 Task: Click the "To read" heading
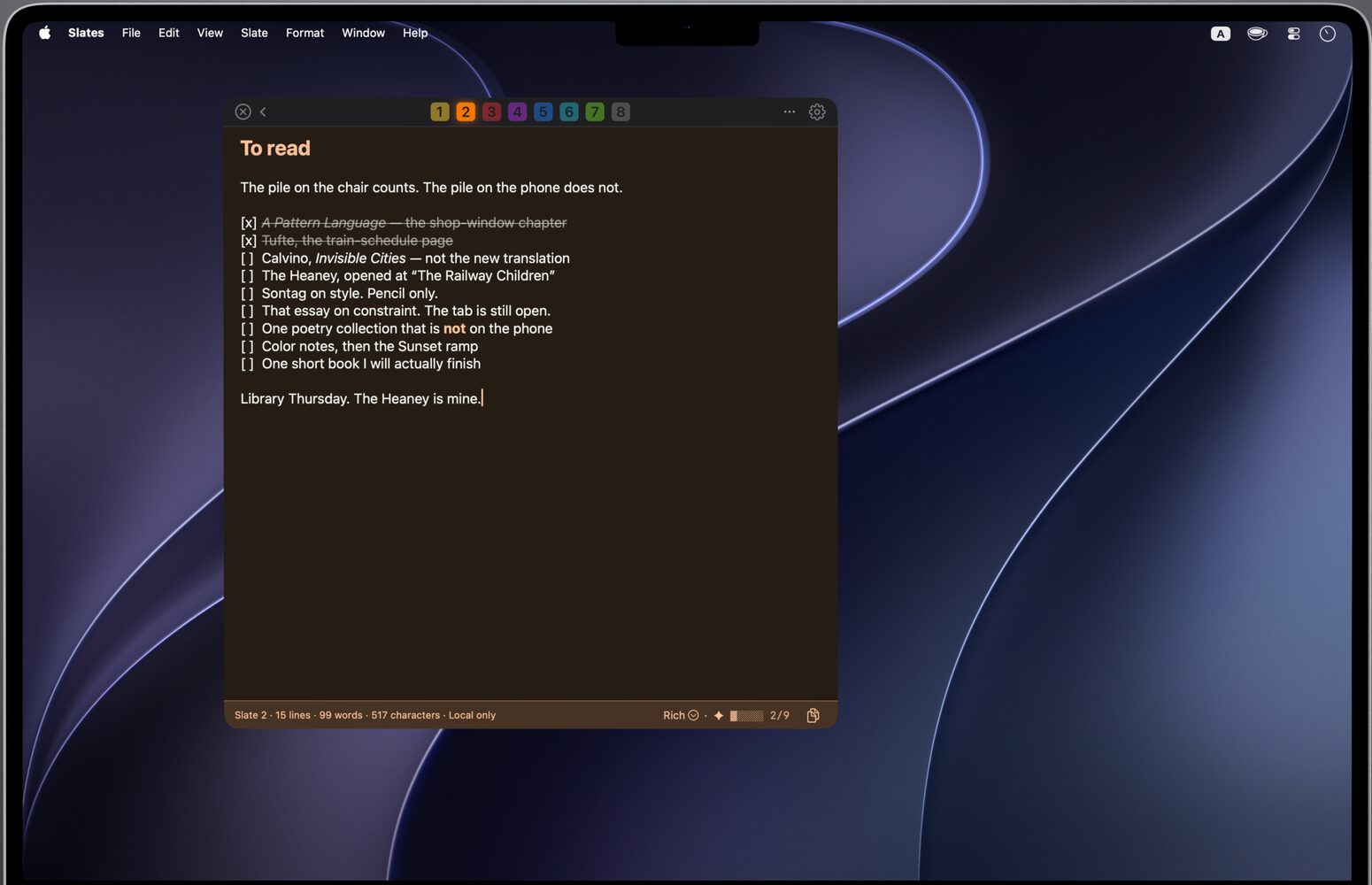(275, 148)
